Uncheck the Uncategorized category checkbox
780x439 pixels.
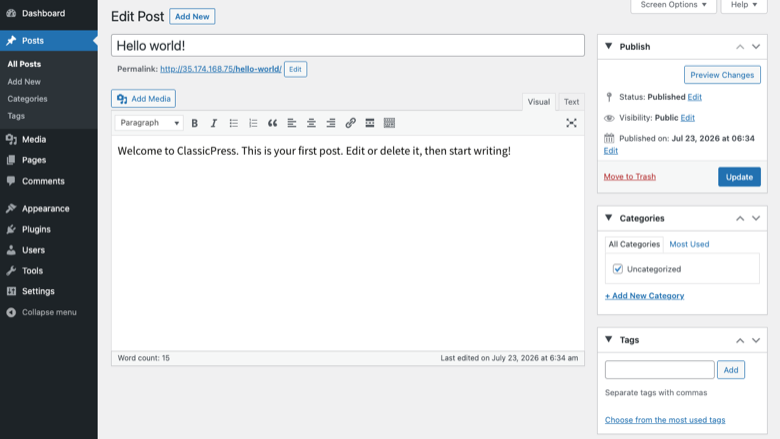coord(618,269)
